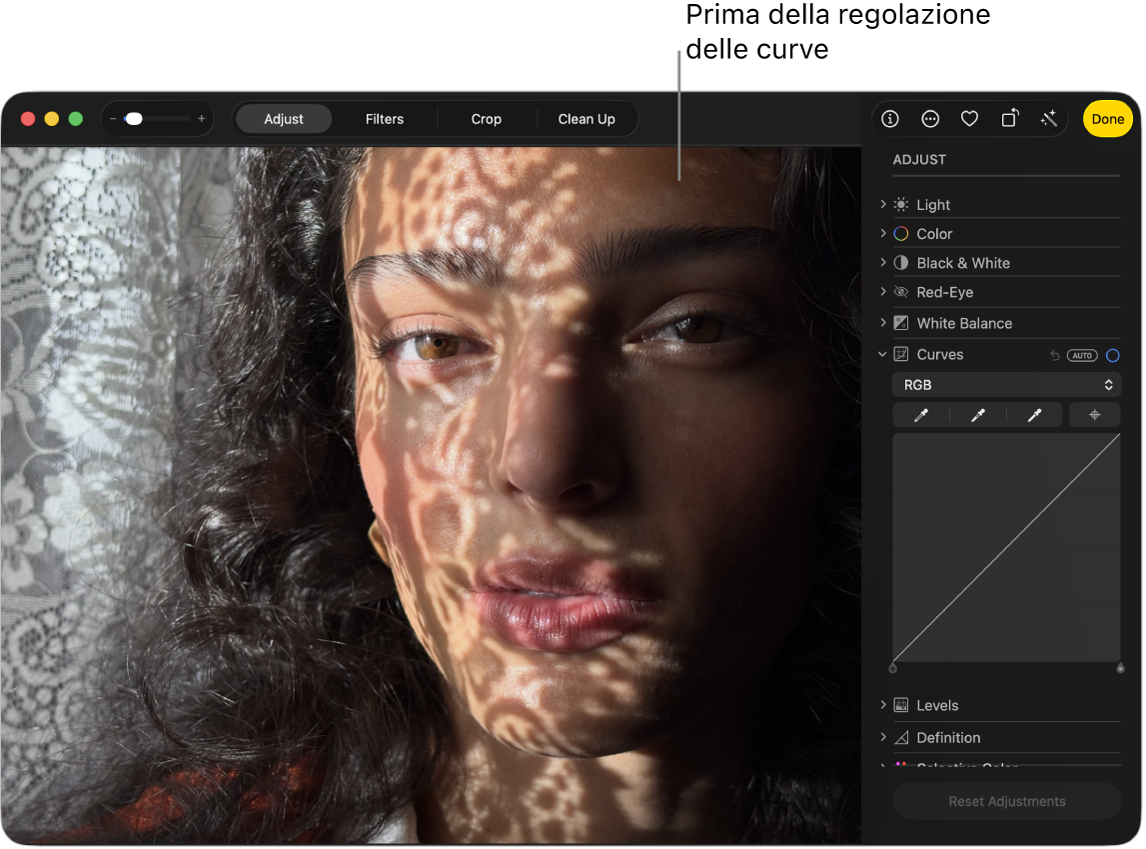Open the More options ellipsis menu

pos(930,119)
